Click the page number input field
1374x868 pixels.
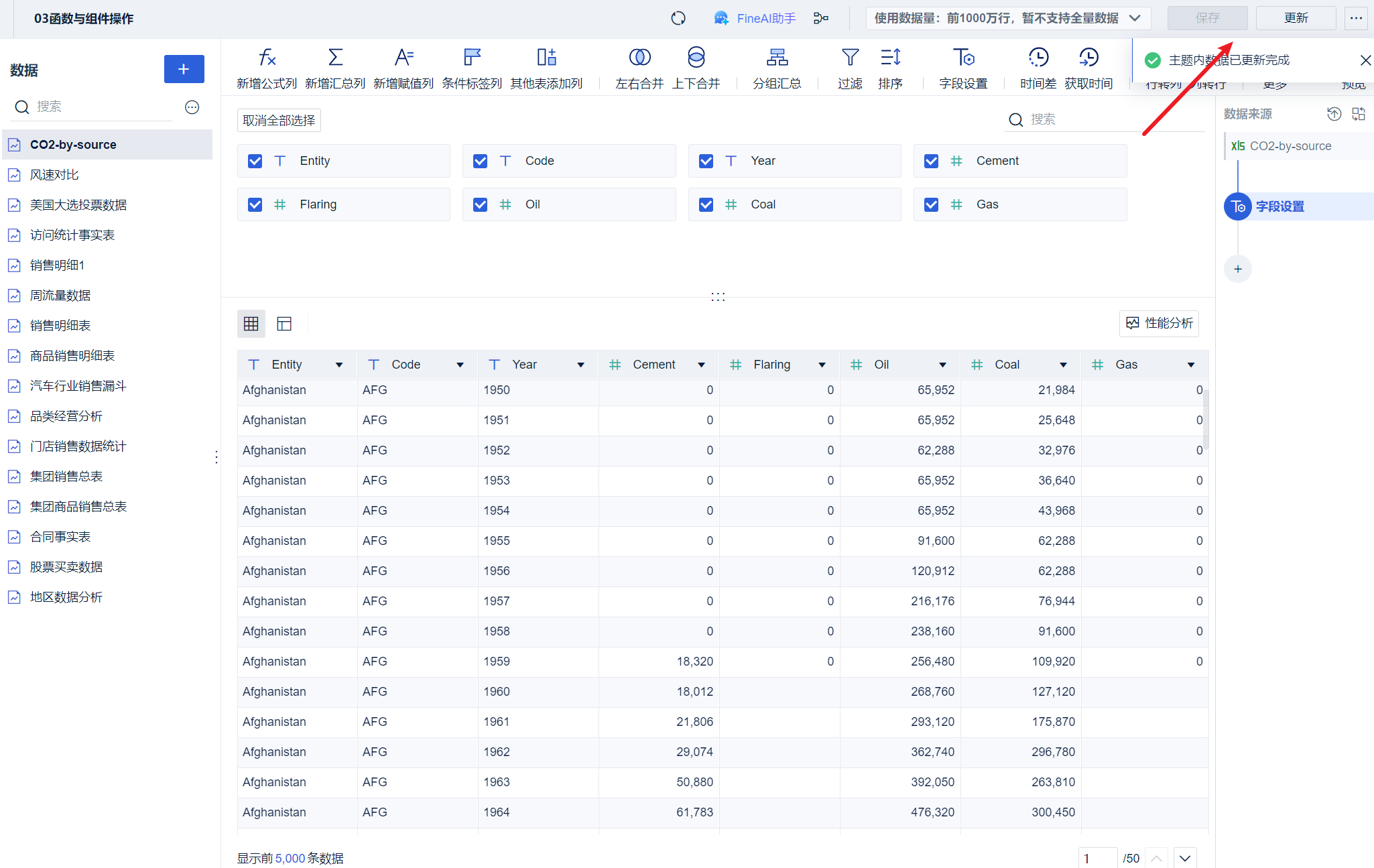tap(1097, 858)
